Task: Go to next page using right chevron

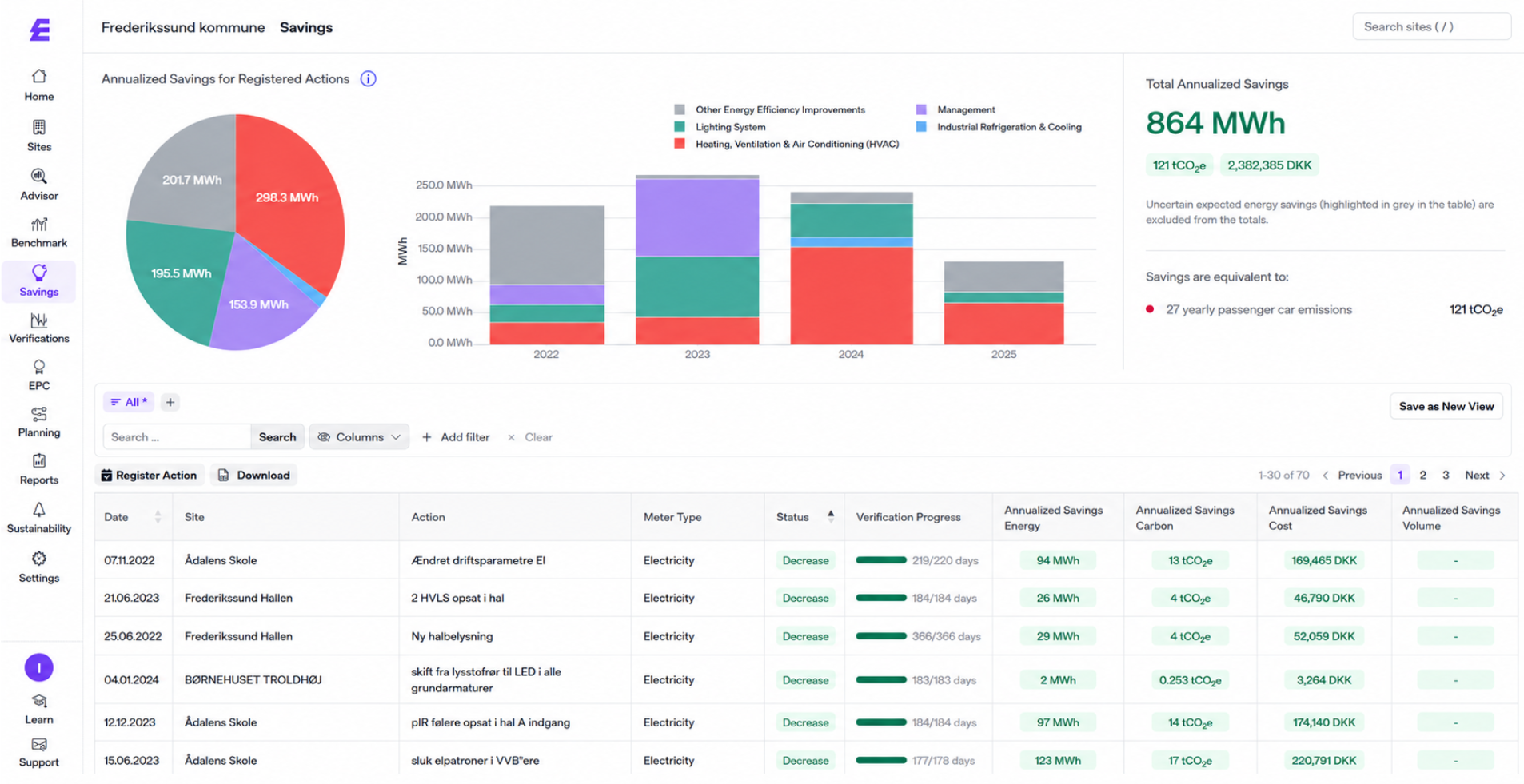Action: point(1502,476)
